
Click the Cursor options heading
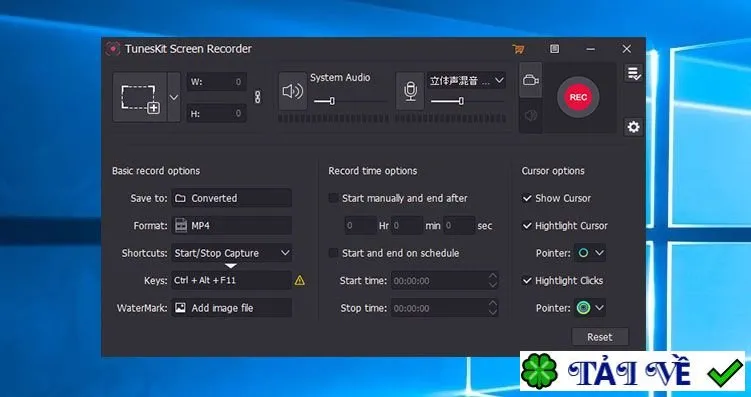pos(553,171)
